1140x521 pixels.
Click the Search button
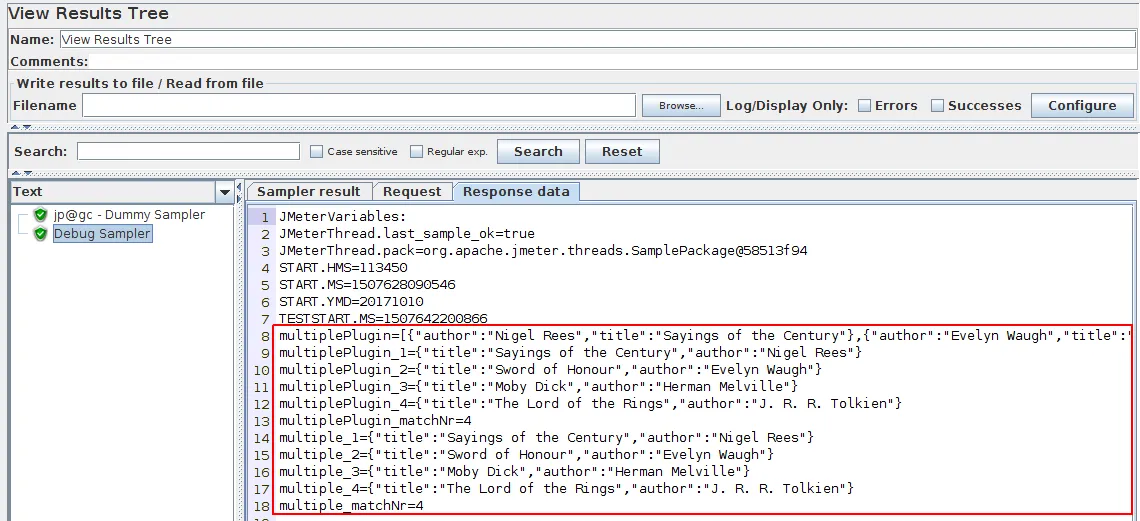click(x=538, y=151)
